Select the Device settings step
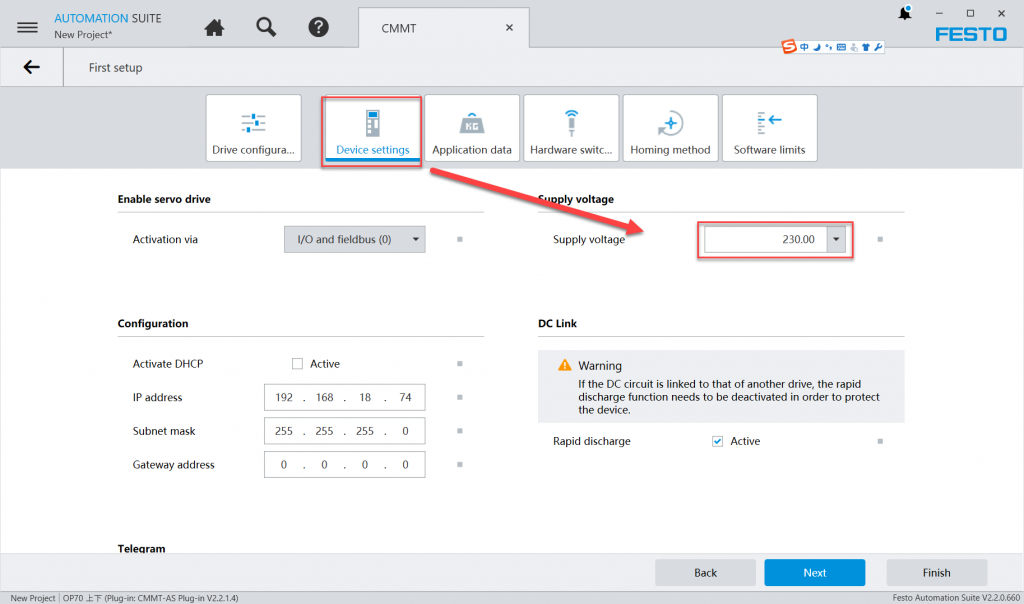This screenshot has width=1024, height=604. point(372,128)
